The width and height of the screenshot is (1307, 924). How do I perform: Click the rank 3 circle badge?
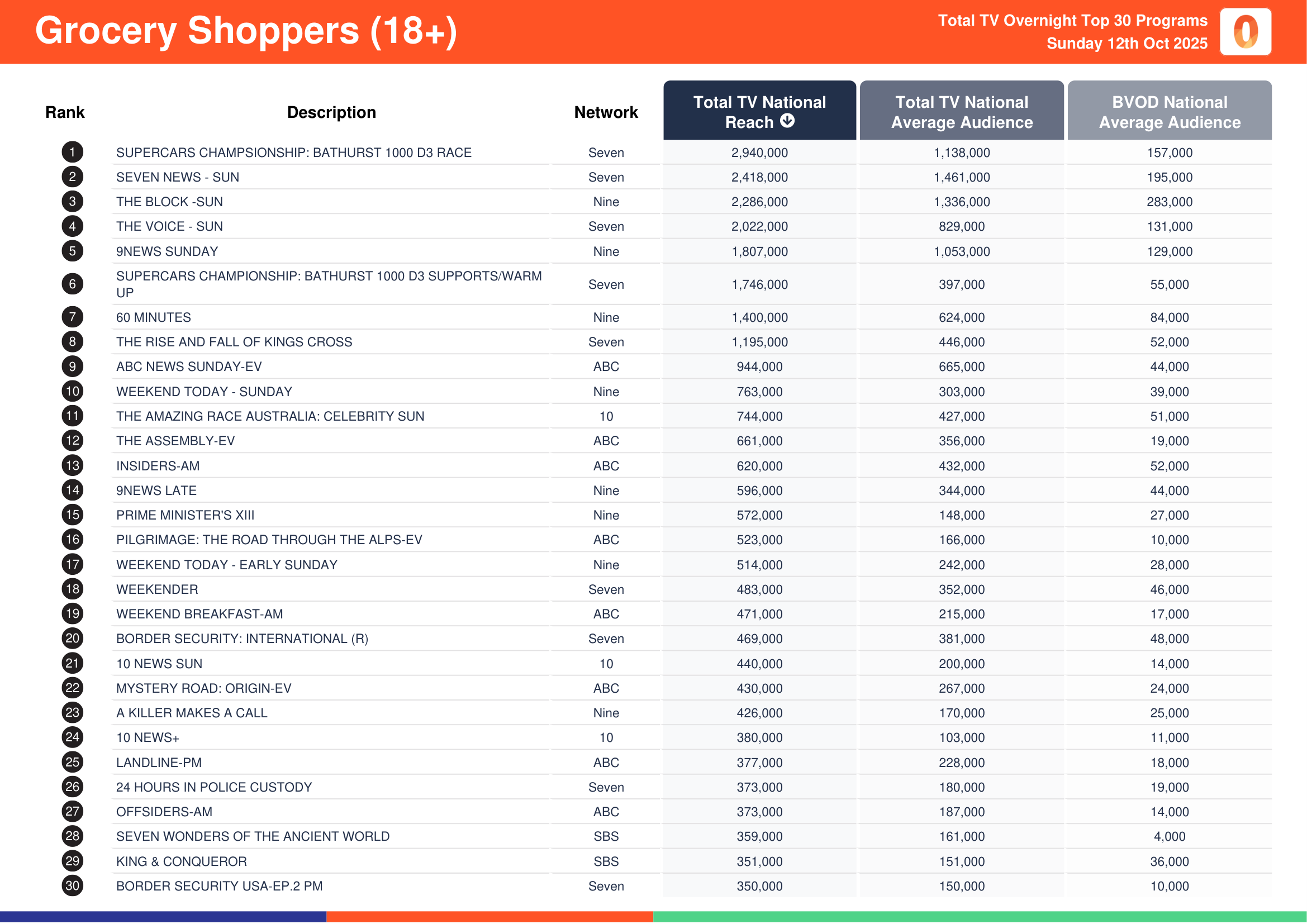pyautogui.click(x=72, y=202)
